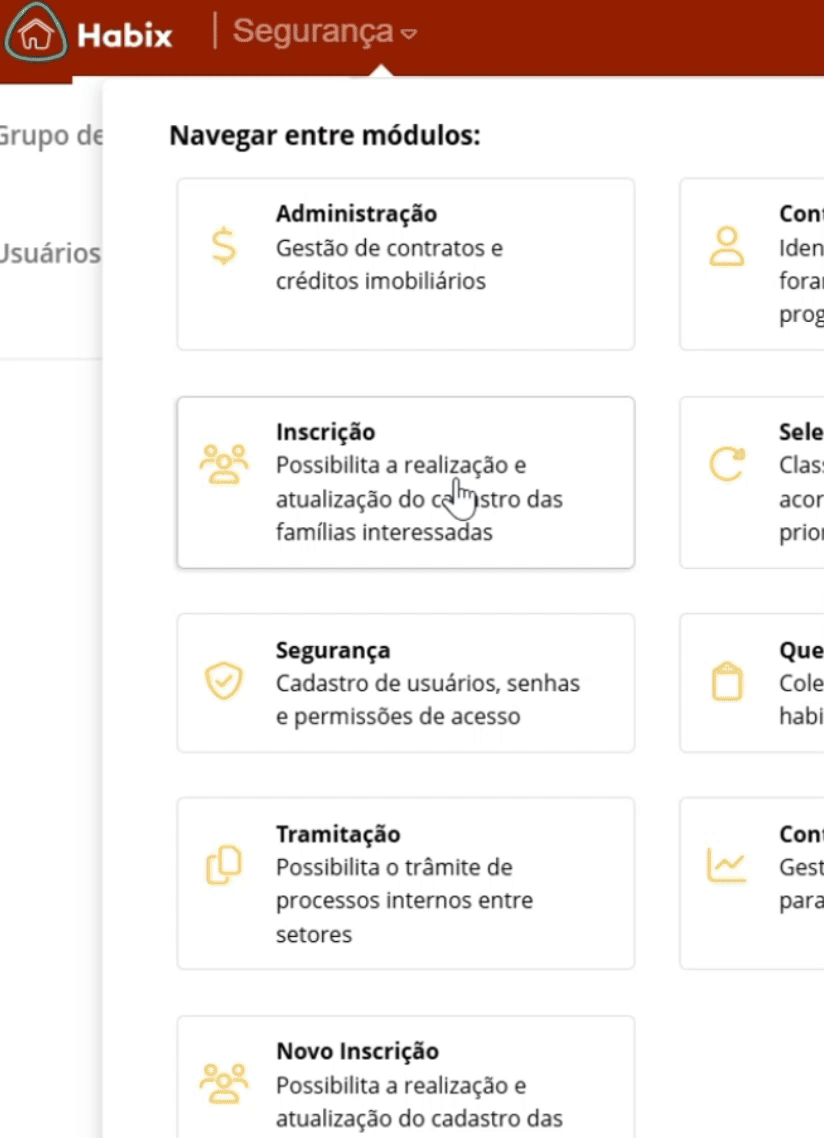This screenshot has height=1138, width=824.
Task: Click the clipboard icon in right column
Action: [x=727, y=681]
